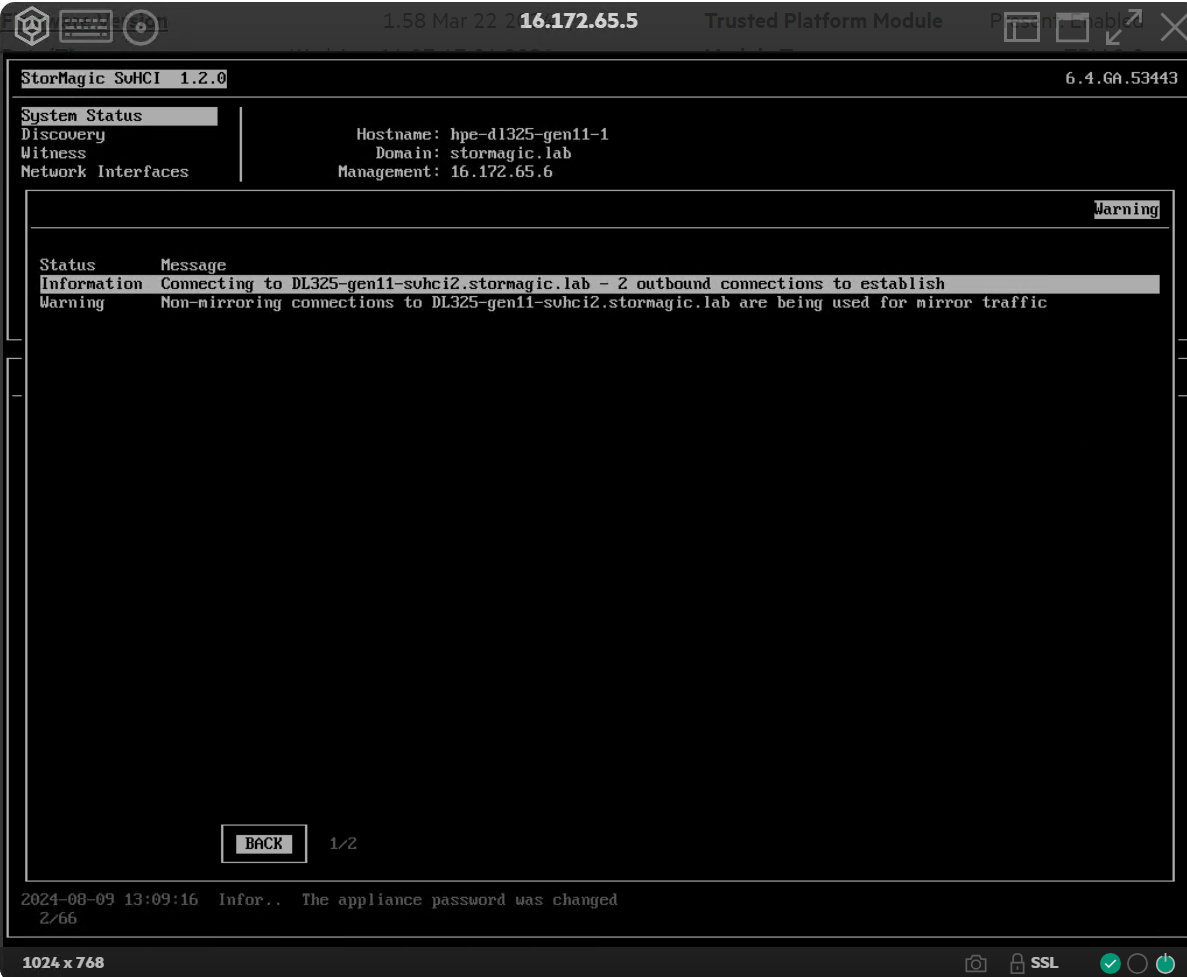Image resolution: width=1187 pixels, height=977 pixels.
Task: Click the Status column header
Action: coord(67,265)
